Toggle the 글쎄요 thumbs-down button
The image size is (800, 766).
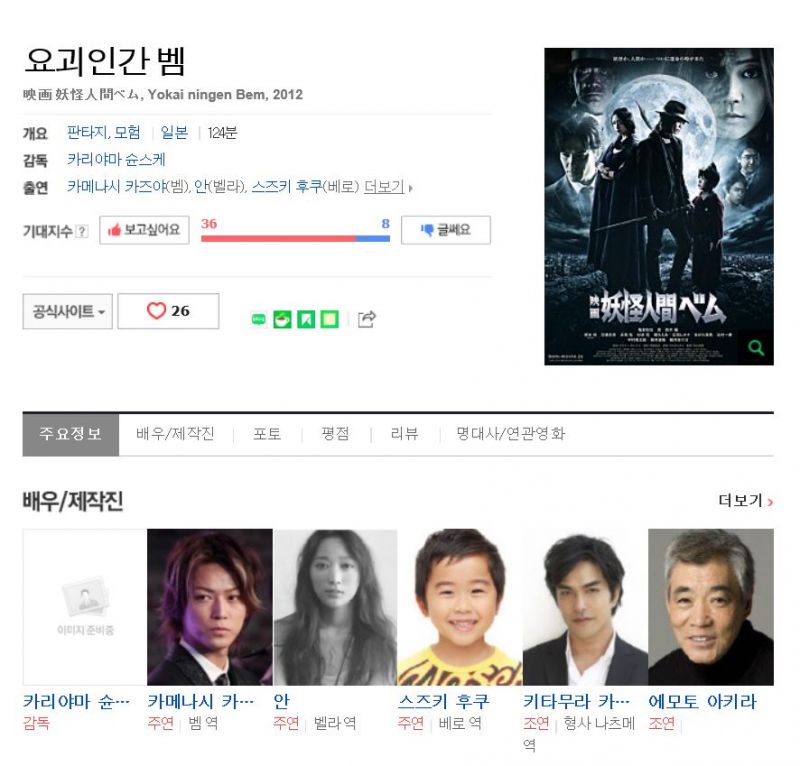click(x=446, y=230)
